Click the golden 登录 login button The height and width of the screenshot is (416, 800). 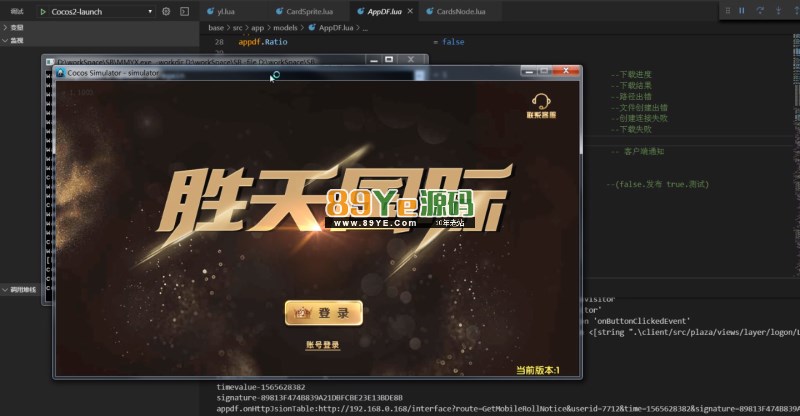[x=324, y=313]
